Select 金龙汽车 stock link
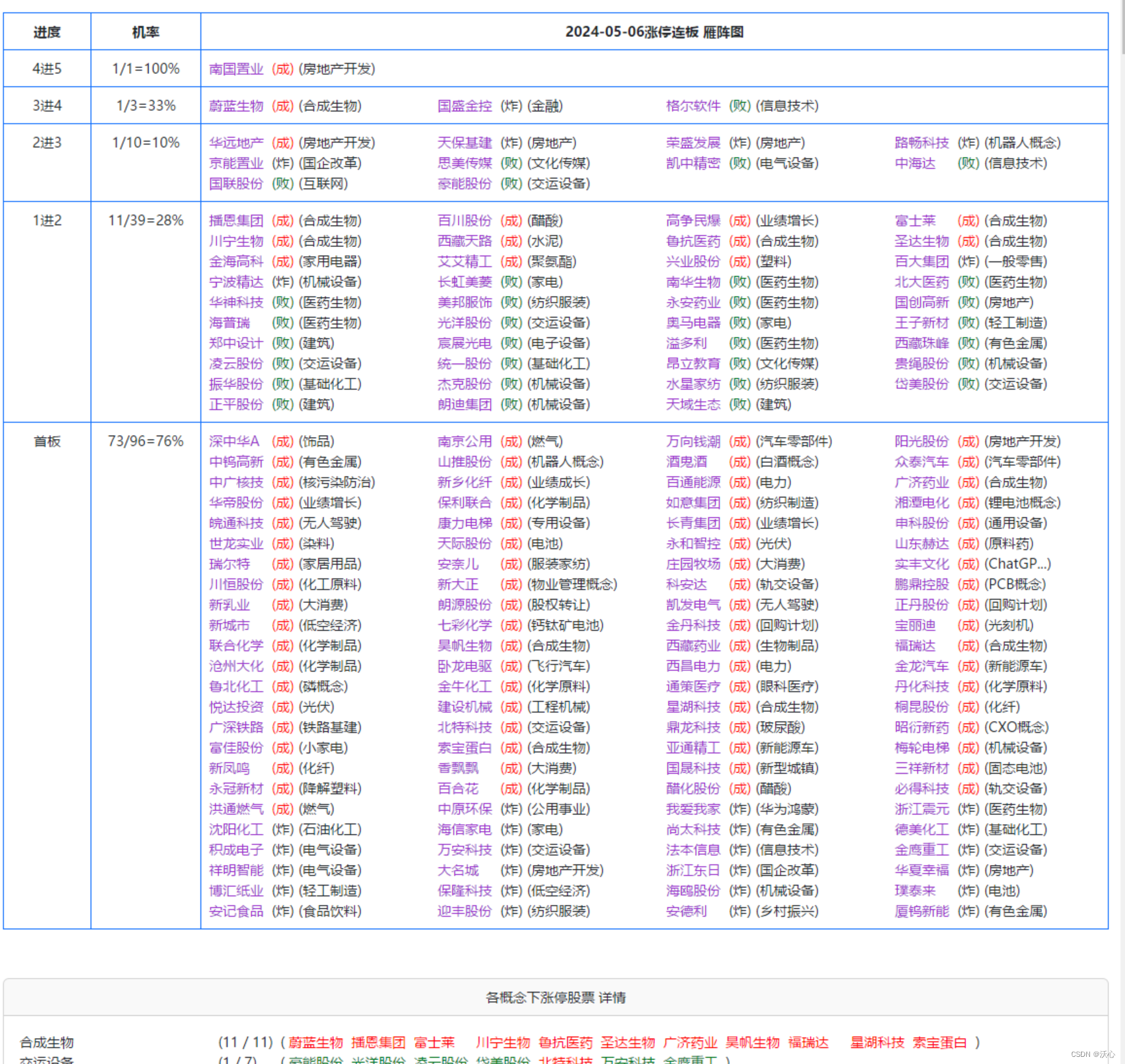Viewport: 1125px width, 1064px height. pos(921,666)
